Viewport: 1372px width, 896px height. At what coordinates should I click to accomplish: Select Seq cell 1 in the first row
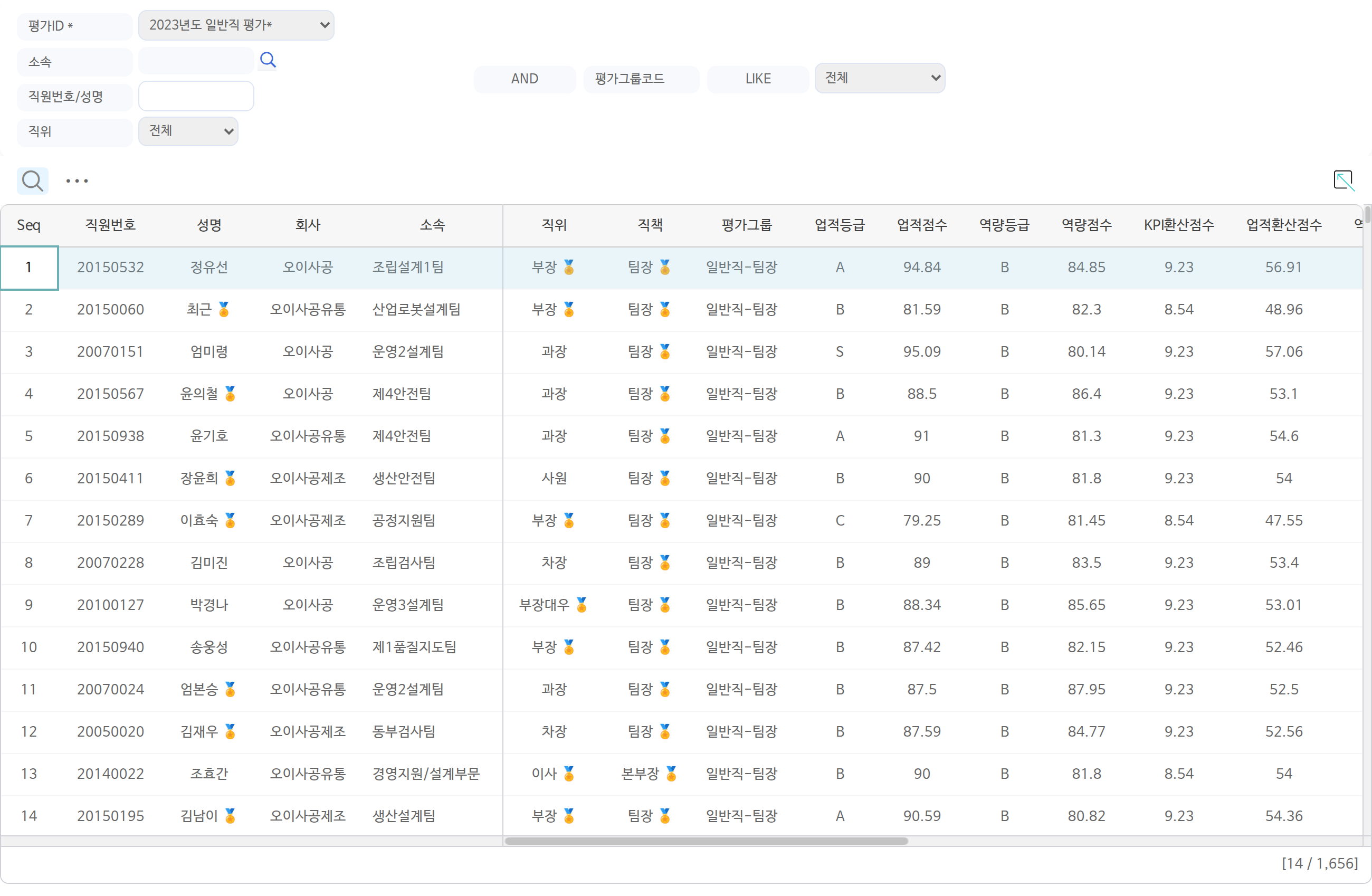click(x=29, y=268)
